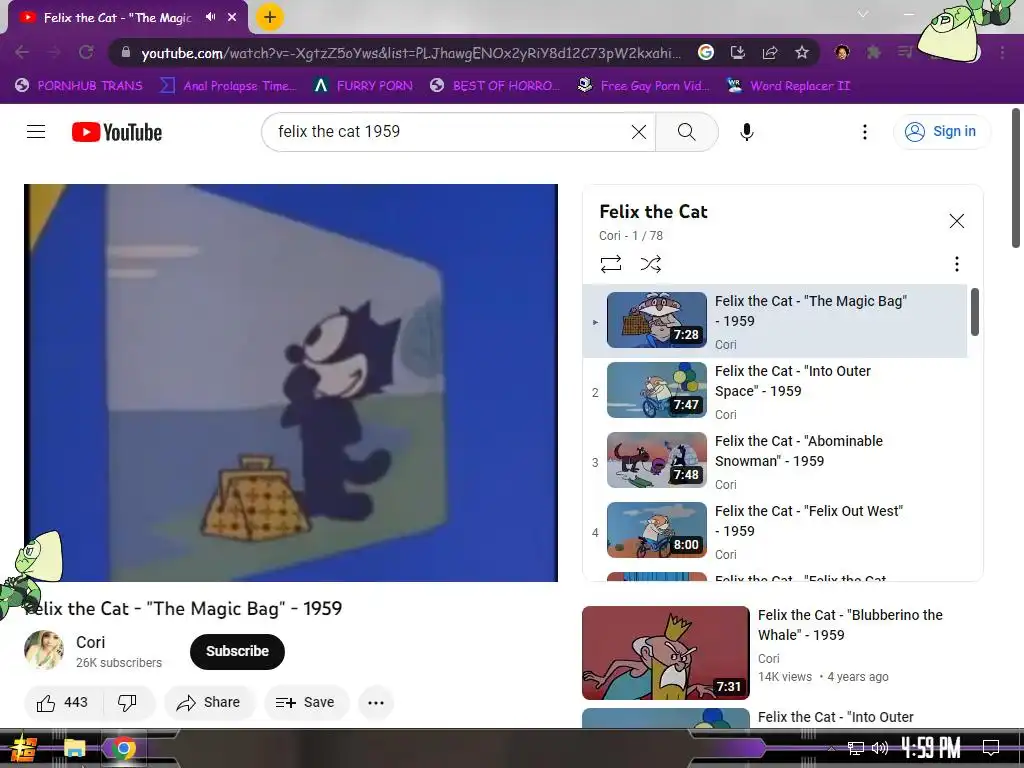Open the volume tray icon
This screenshot has width=1024, height=768.
pyautogui.click(x=880, y=748)
